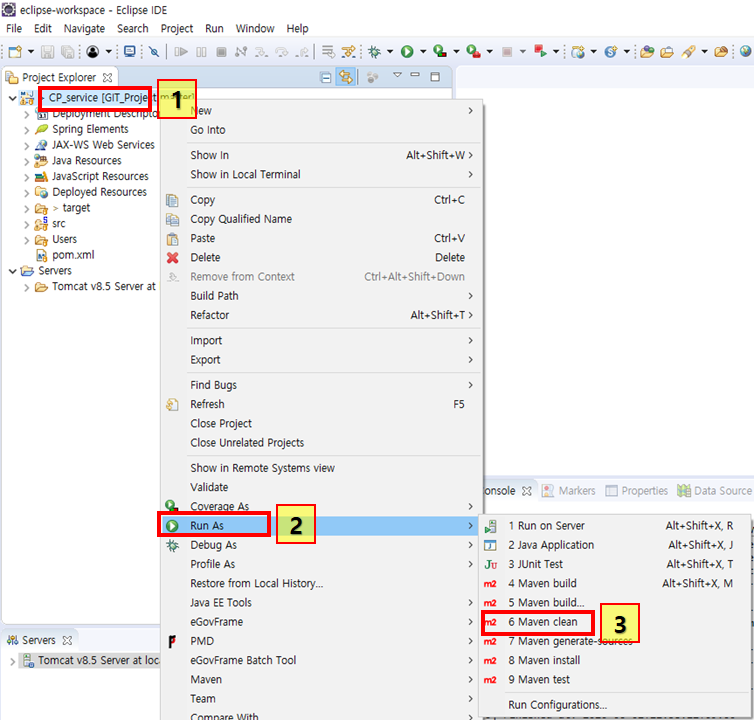Open the Team submenu
The width and height of the screenshot is (754, 720).
pos(320,699)
